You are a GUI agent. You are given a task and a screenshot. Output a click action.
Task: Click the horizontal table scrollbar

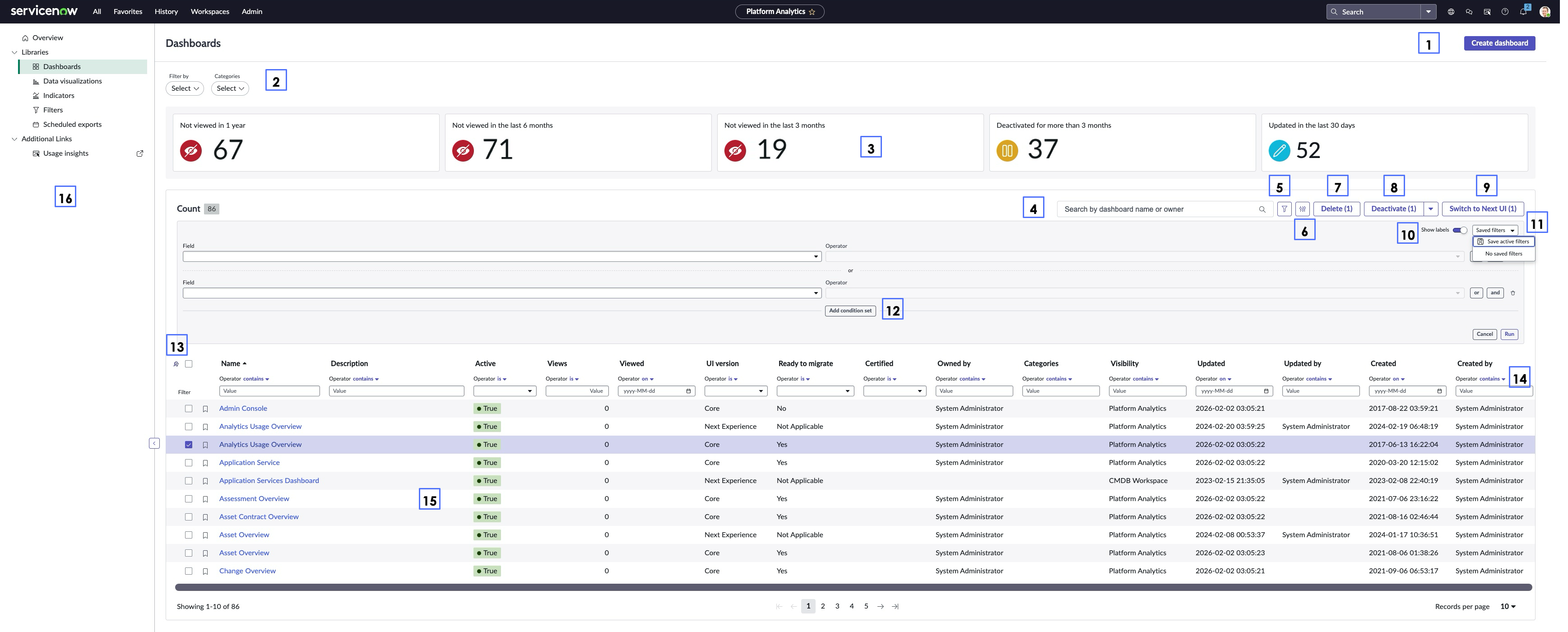point(854,588)
